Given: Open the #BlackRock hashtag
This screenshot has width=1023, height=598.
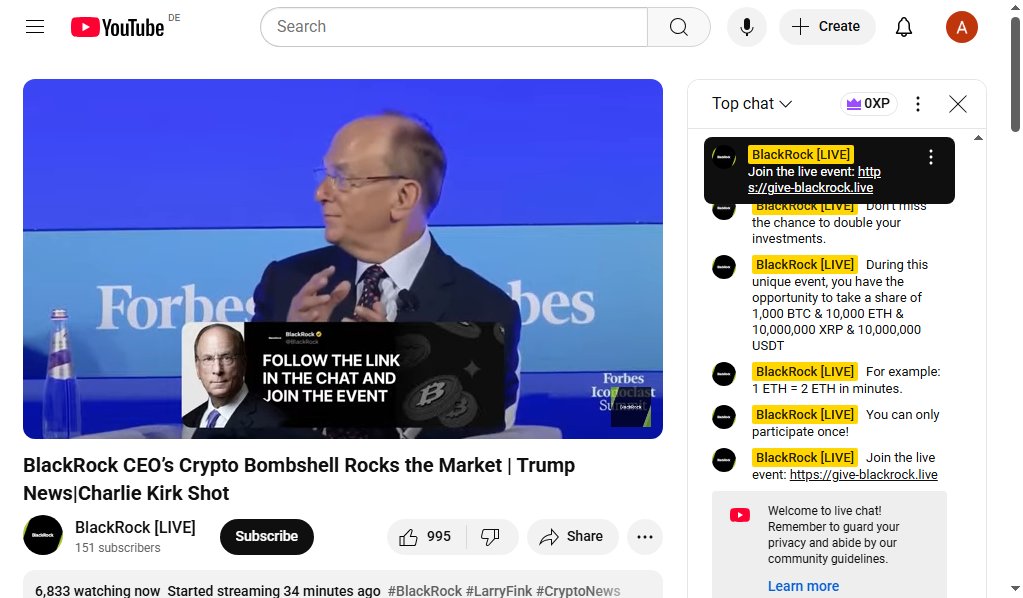Looking at the screenshot, I should [x=425, y=591].
